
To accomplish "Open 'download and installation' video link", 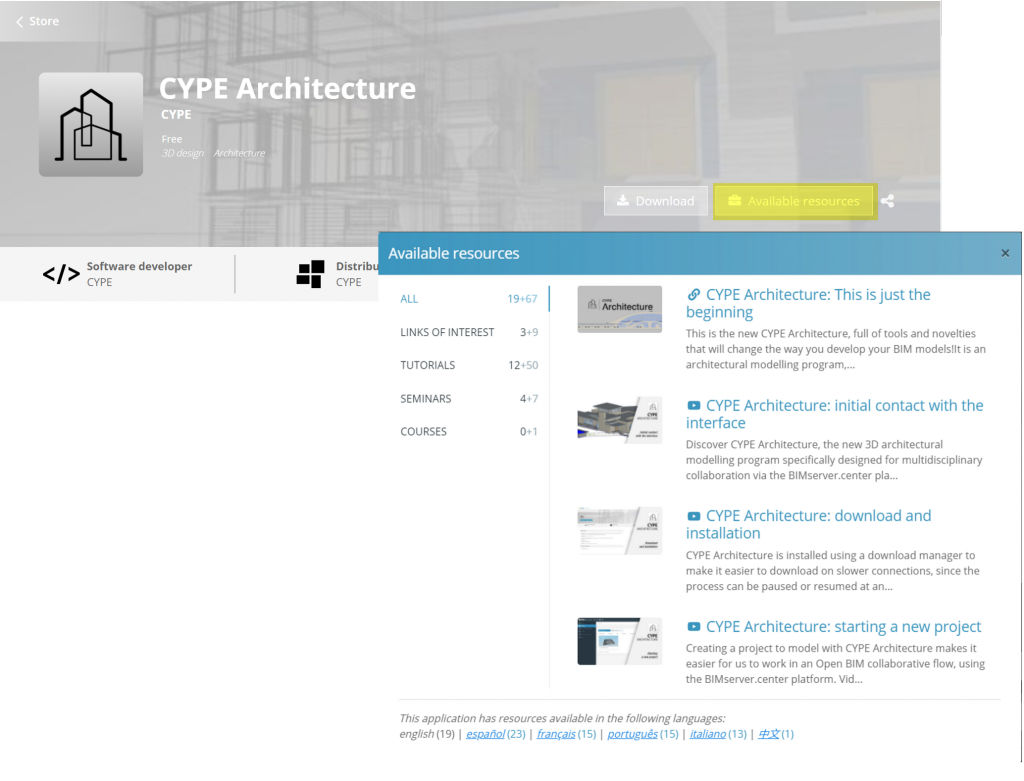I will [x=808, y=524].
